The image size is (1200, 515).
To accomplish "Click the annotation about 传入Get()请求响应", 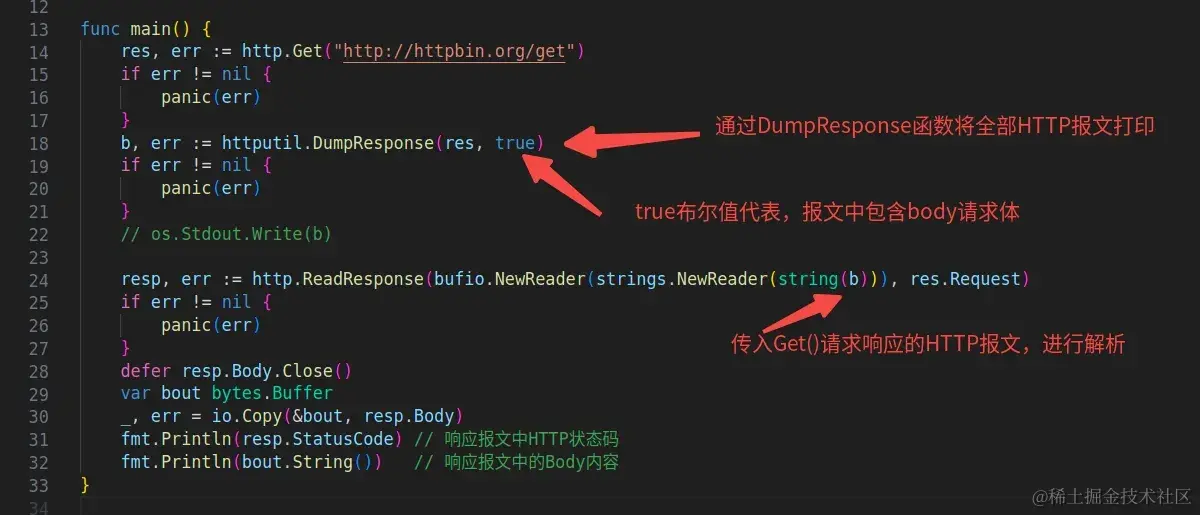I will tap(928, 344).
